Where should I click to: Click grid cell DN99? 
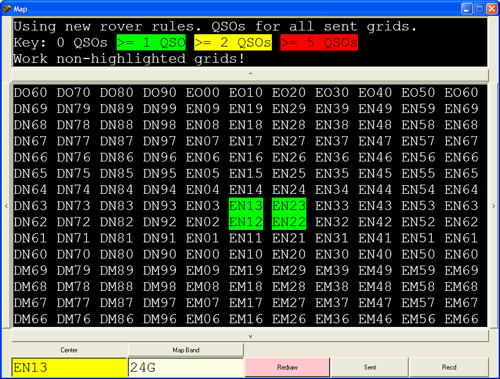(x=160, y=109)
